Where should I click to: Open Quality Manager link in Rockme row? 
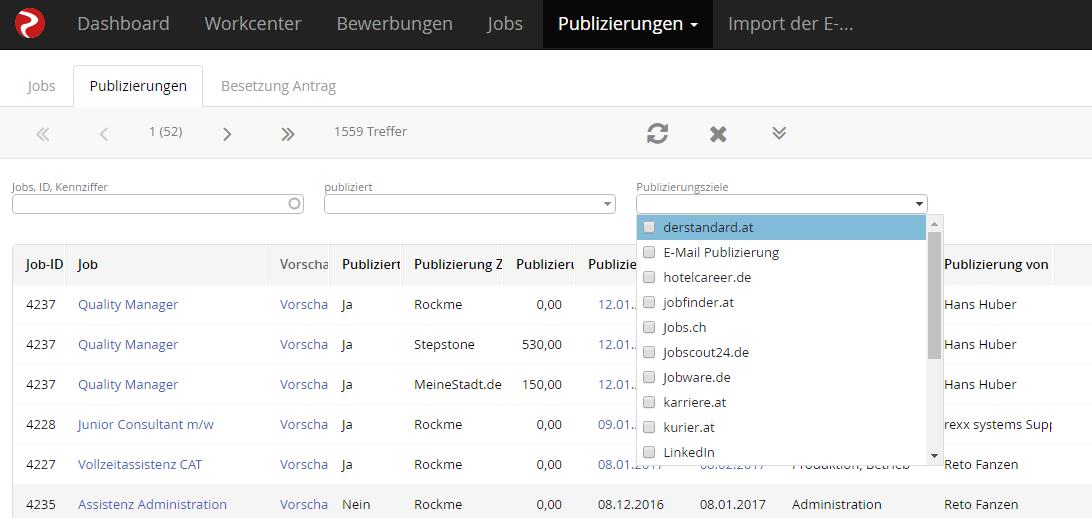coord(128,304)
